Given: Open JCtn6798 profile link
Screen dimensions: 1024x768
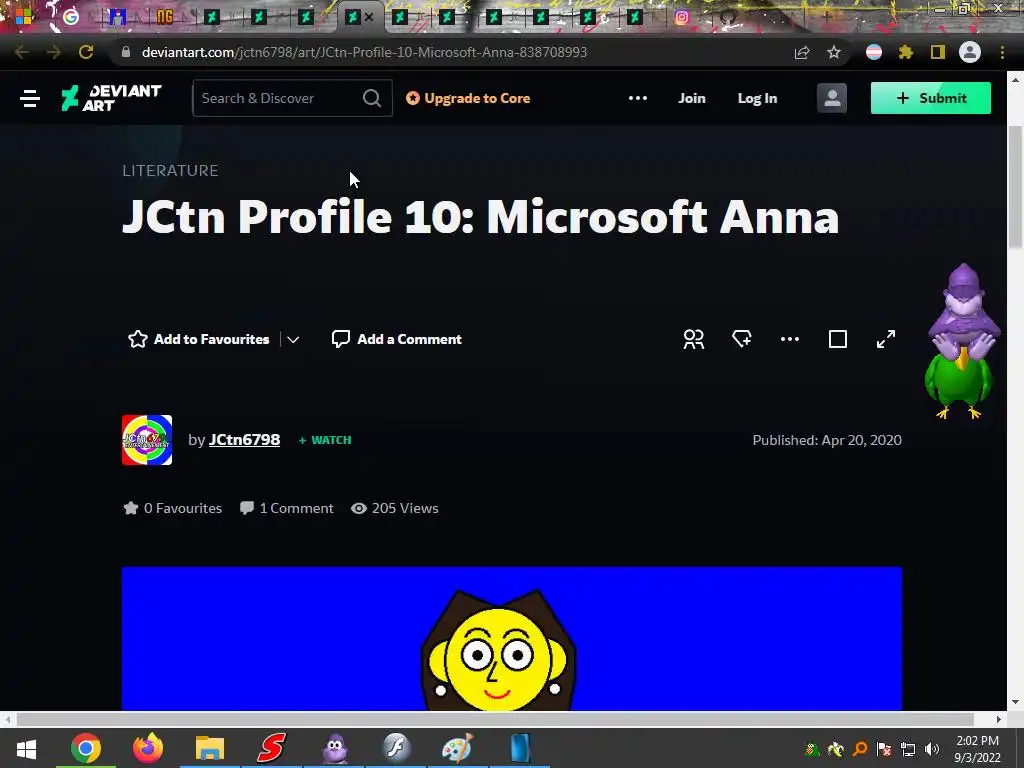Looking at the screenshot, I should [x=244, y=440].
